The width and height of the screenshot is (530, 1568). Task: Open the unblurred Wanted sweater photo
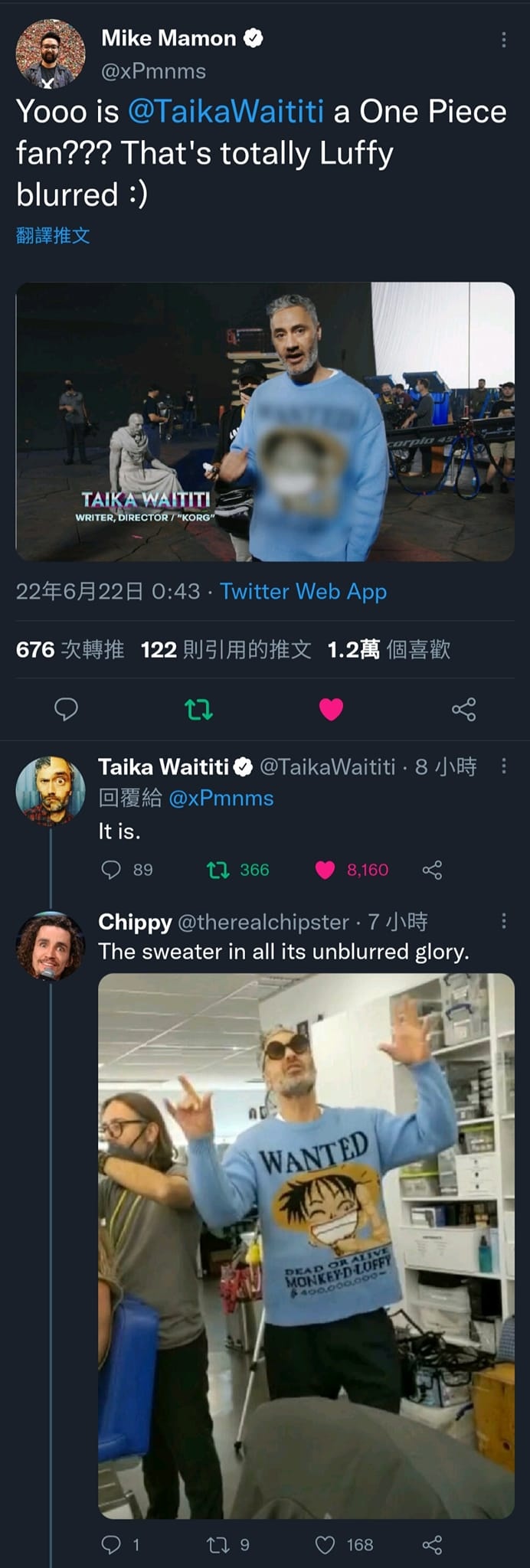[306, 1246]
